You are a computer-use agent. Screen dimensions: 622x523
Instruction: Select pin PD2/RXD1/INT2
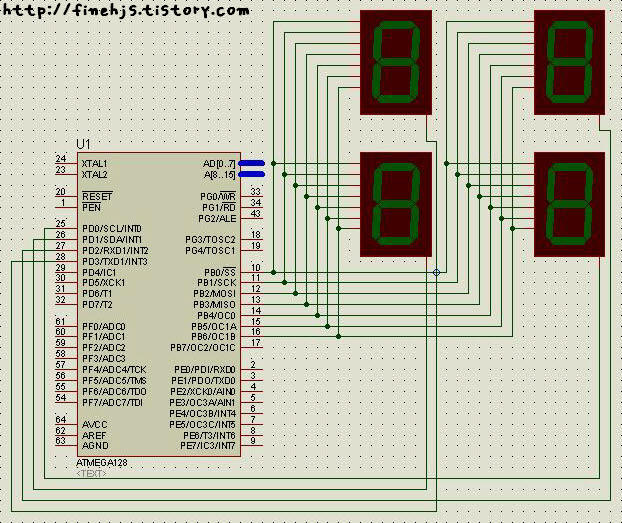[115, 251]
